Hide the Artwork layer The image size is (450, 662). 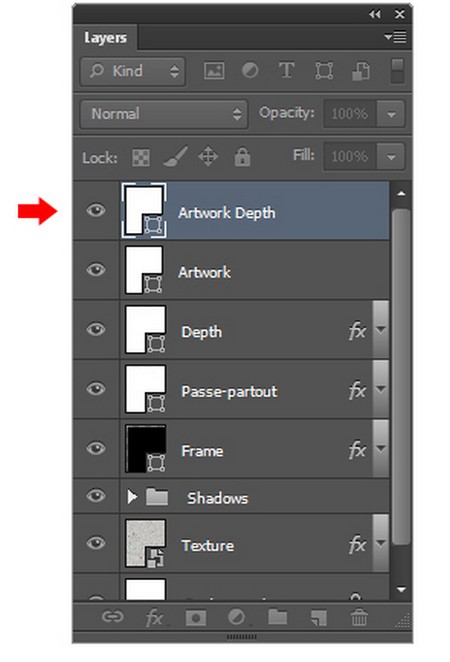[x=96, y=269]
